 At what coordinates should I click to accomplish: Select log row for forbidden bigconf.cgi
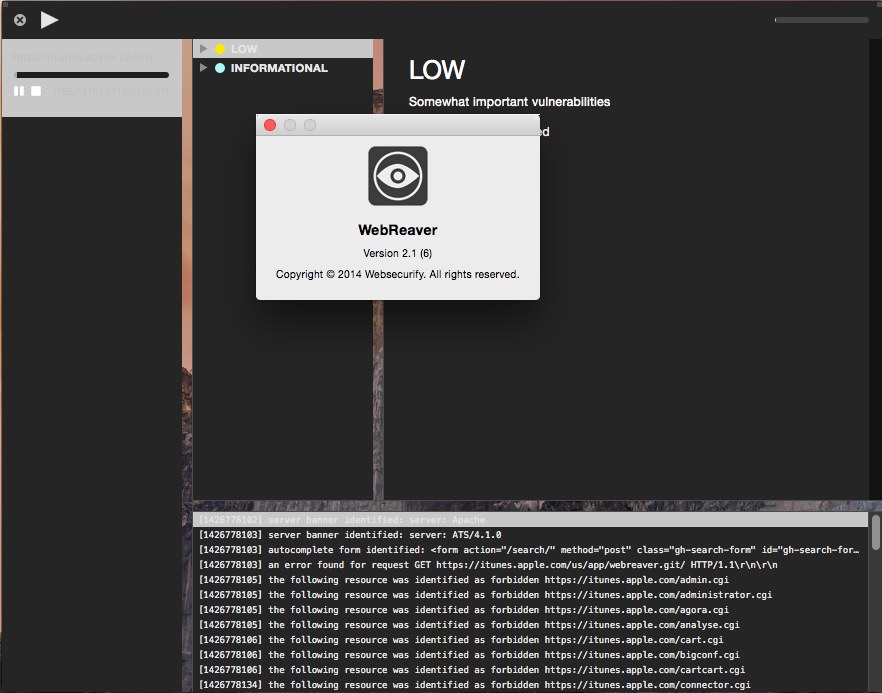530,655
